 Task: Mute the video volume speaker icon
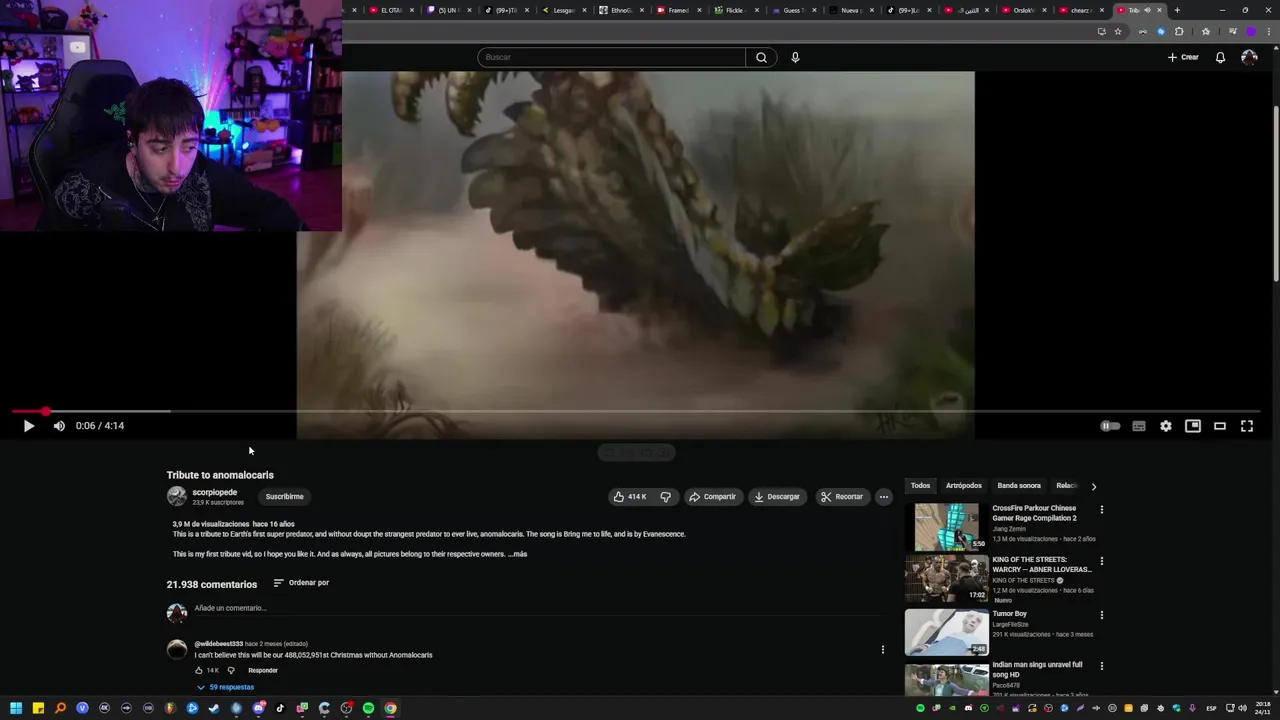pos(59,426)
